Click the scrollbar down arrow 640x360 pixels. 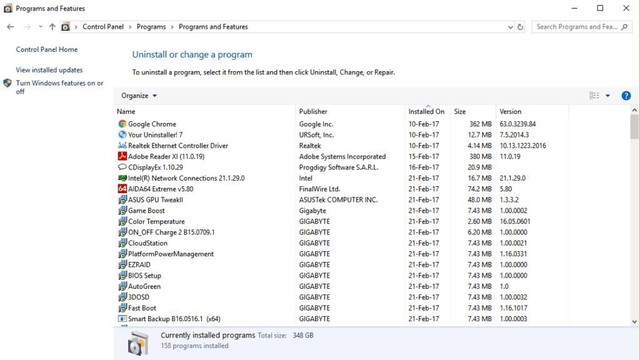634,322
